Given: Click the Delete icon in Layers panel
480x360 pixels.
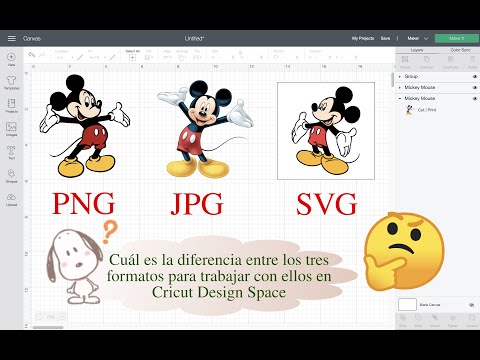Looking at the screenshot, I should (x=473, y=59).
